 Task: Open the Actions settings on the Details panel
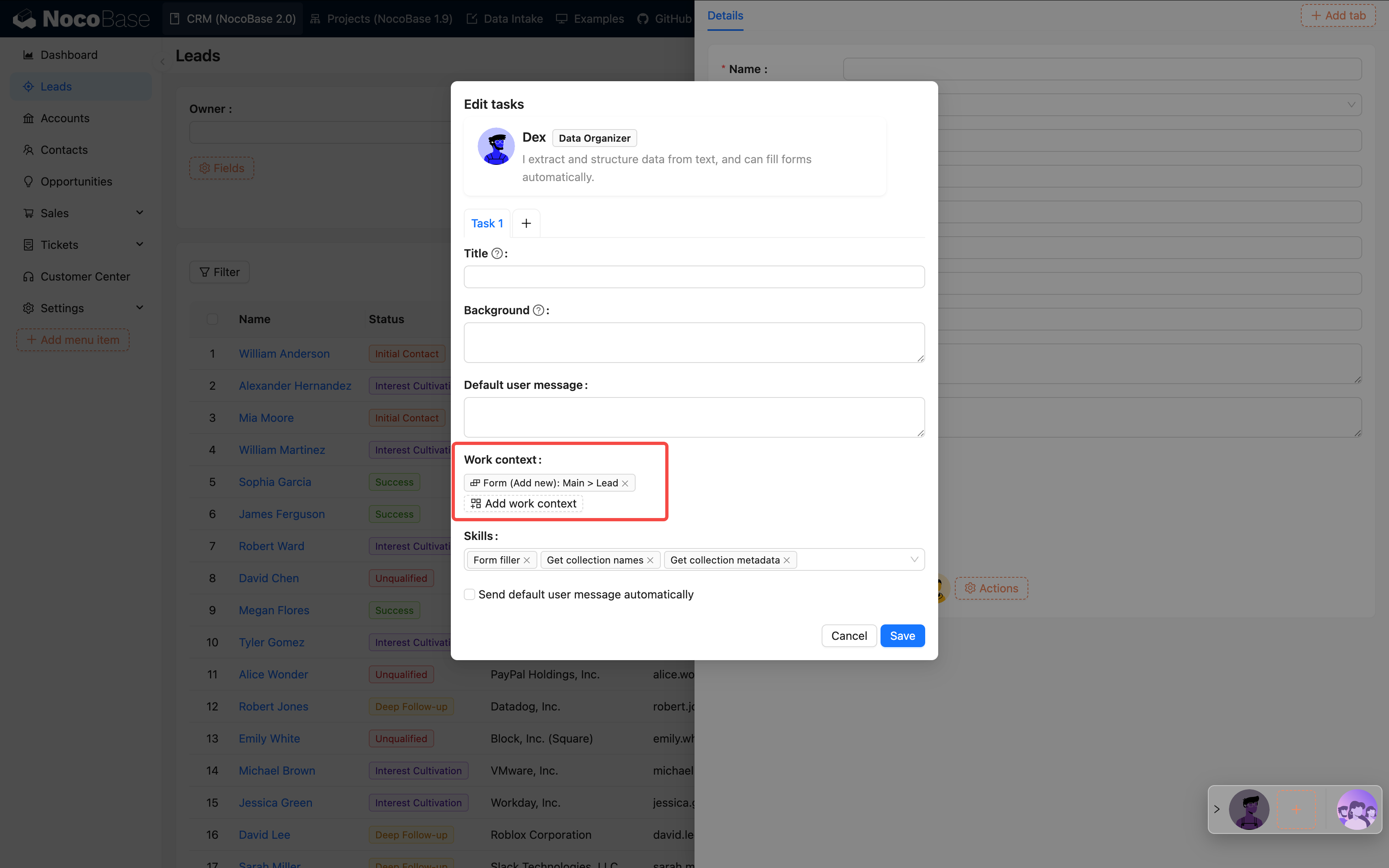click(991, 588)
